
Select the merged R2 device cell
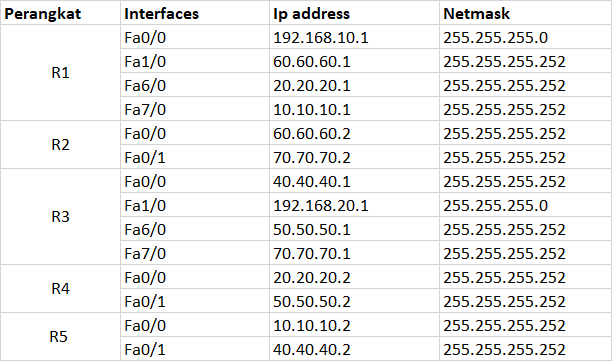click(60, 145)
